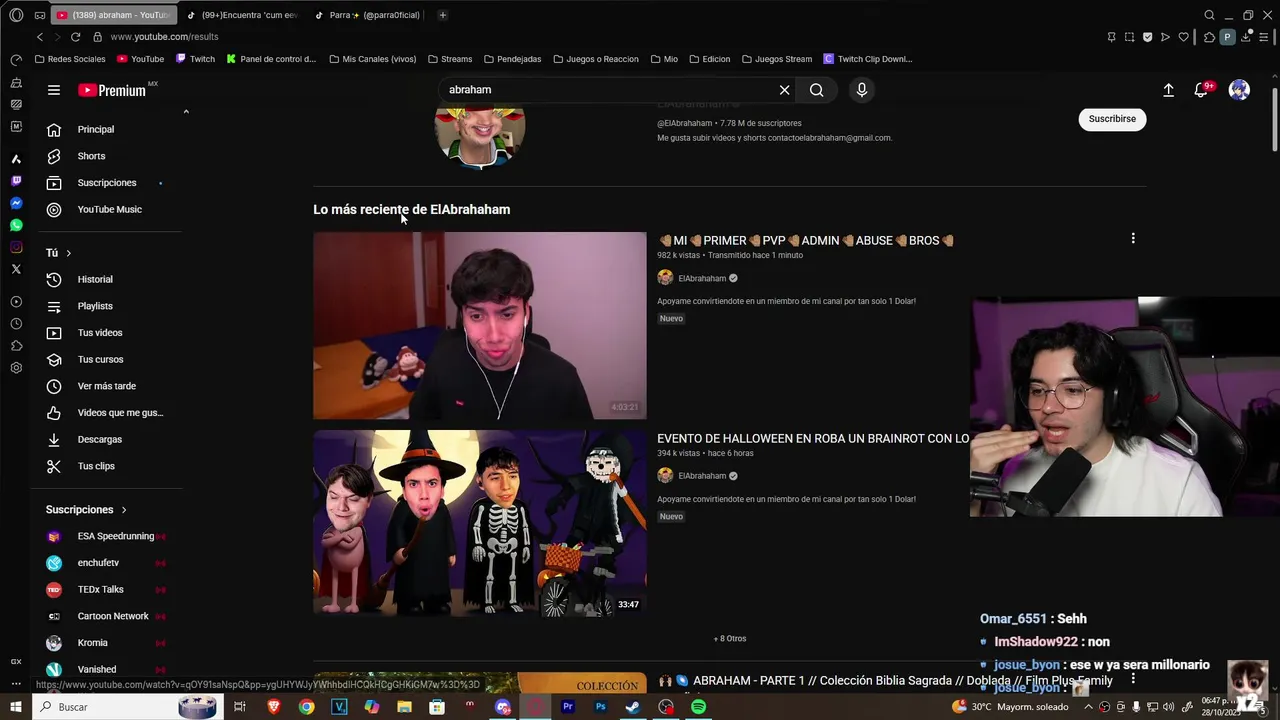
Task: Open browser extensions puzzle icon
Action: point(1210,37)
